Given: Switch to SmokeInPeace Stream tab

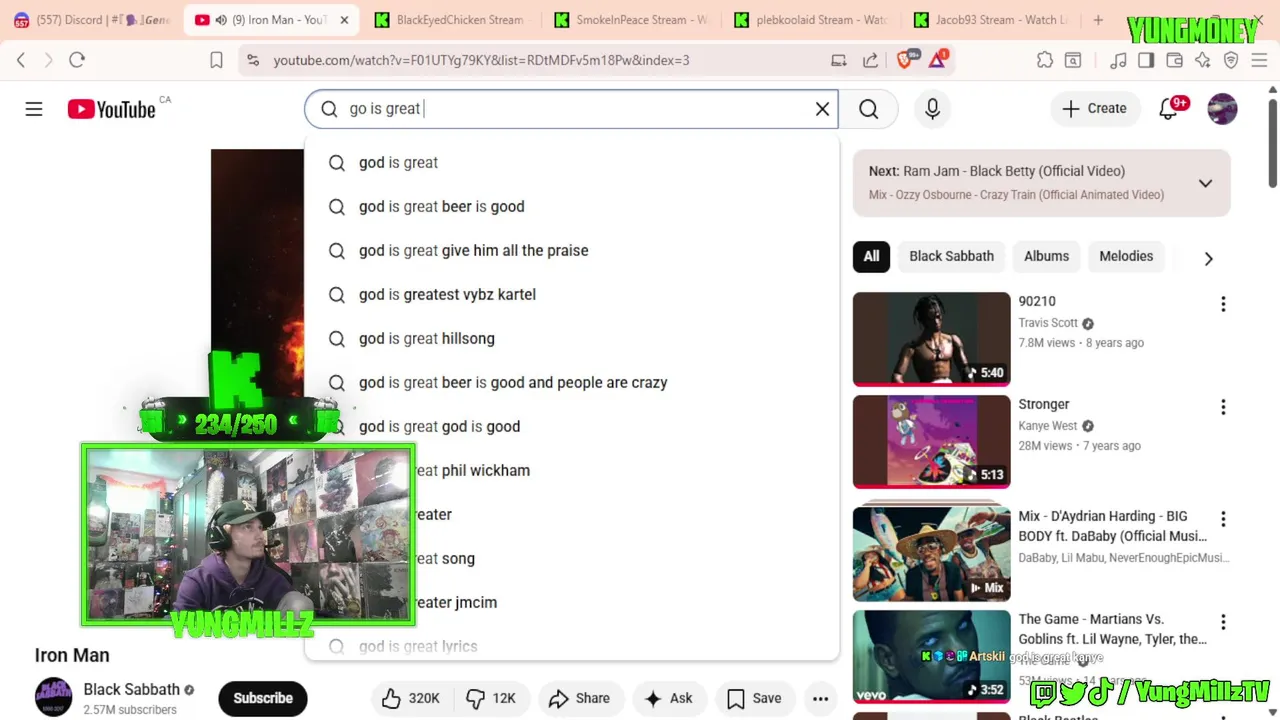Looking at the screenshot, I should pos(632,20).
